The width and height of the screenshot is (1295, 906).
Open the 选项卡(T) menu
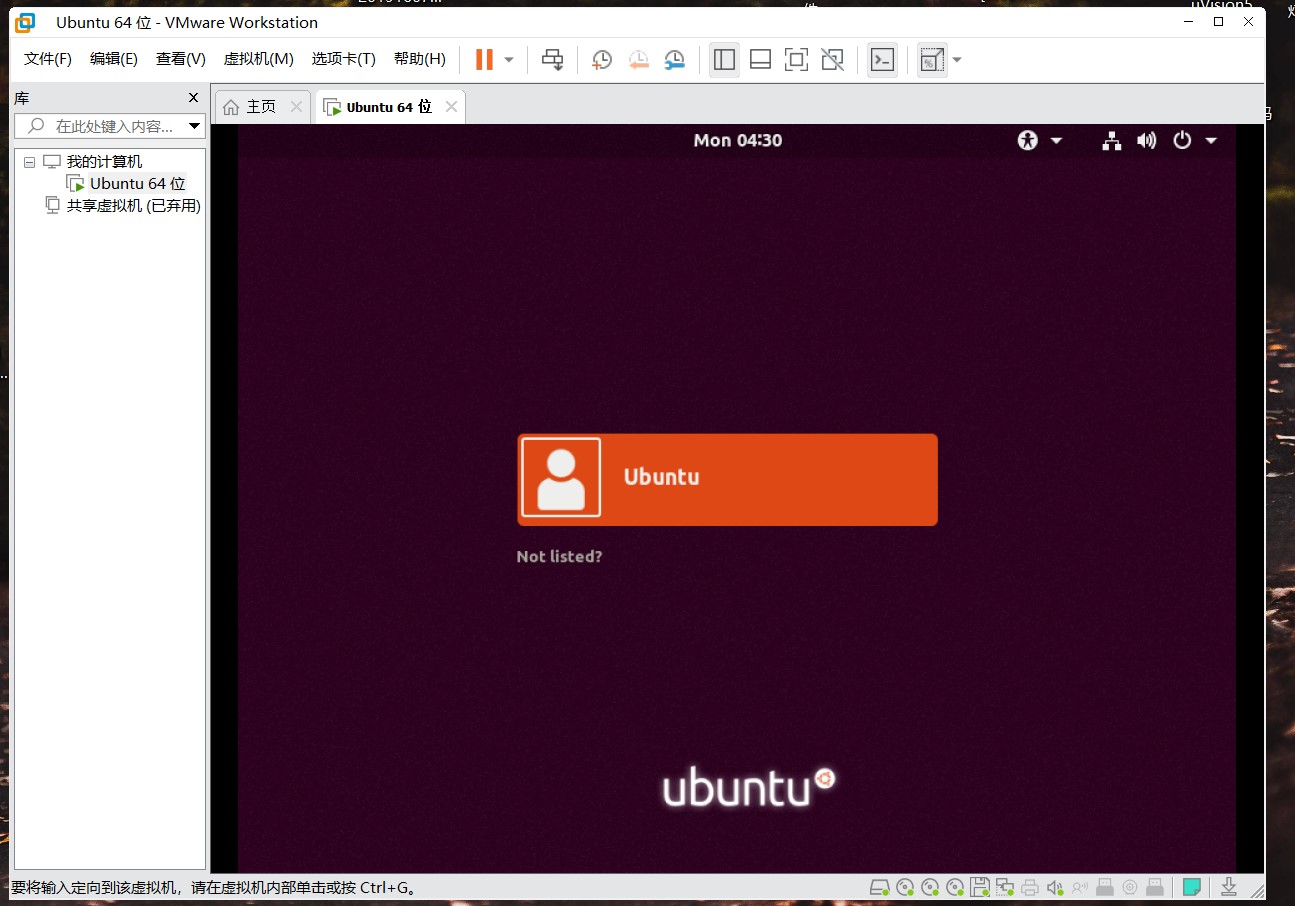tap(343, 59)
